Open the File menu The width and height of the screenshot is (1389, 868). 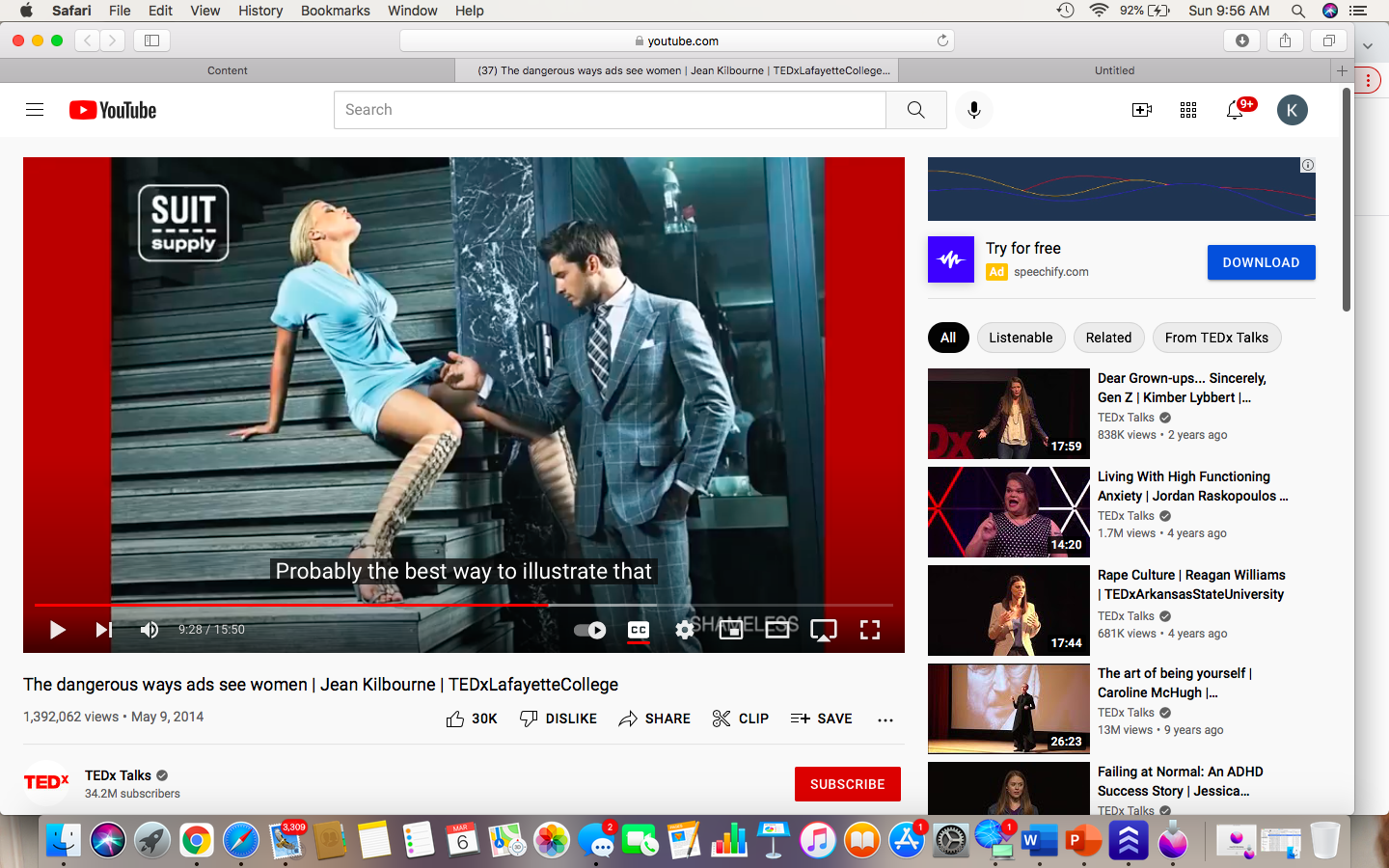tap(120, 11)
